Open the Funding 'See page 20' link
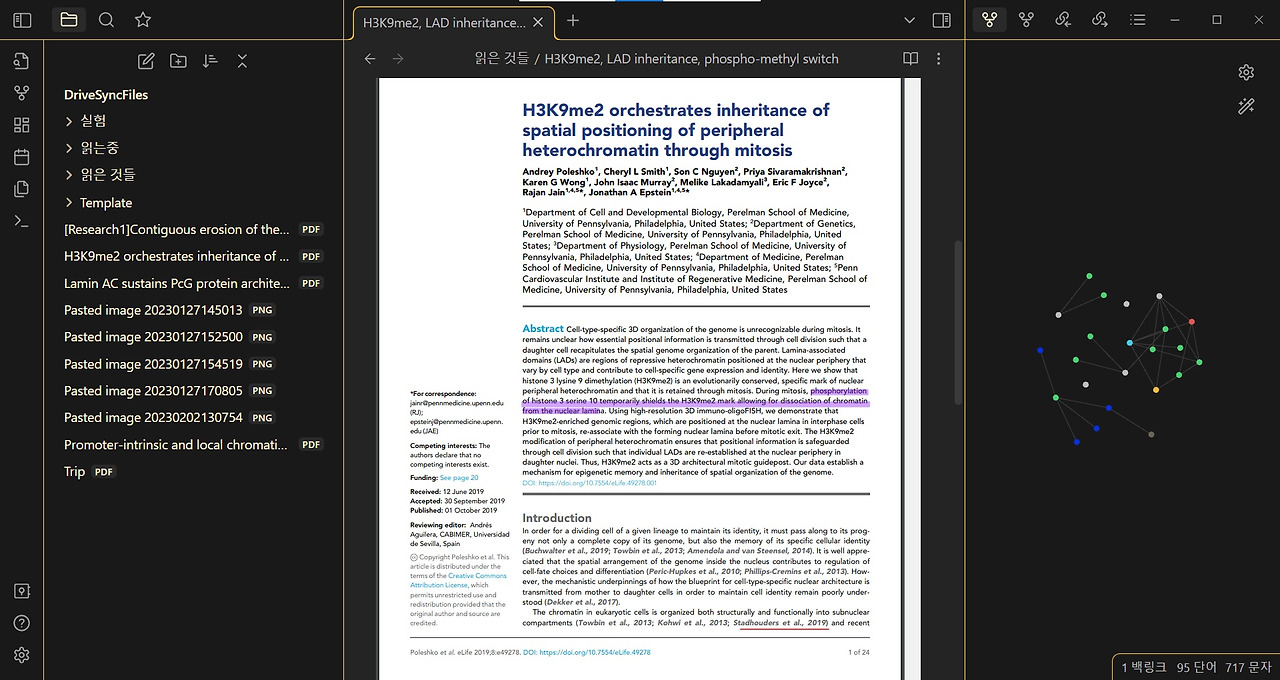 click(x=459, y=478)
